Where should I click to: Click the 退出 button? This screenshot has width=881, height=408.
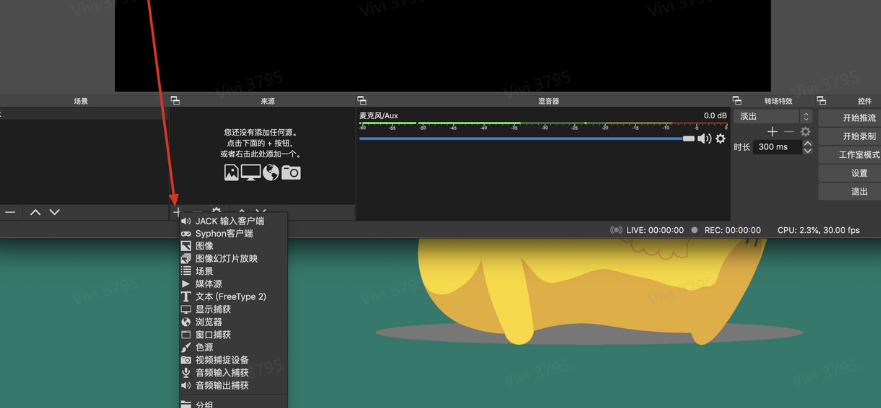tap(850, 191)
